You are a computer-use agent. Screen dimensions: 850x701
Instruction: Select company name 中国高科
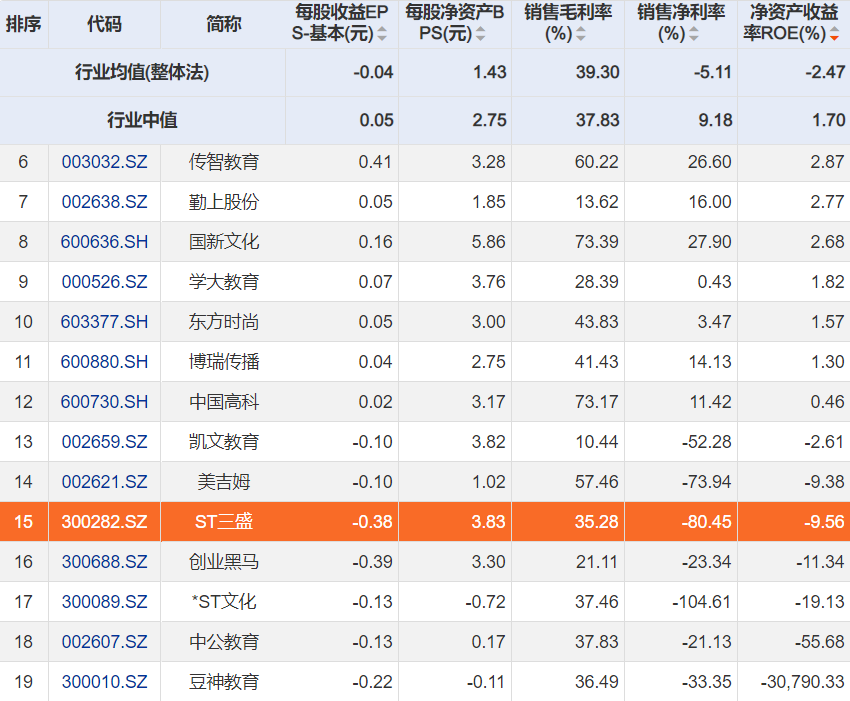[x=224, y=402]
